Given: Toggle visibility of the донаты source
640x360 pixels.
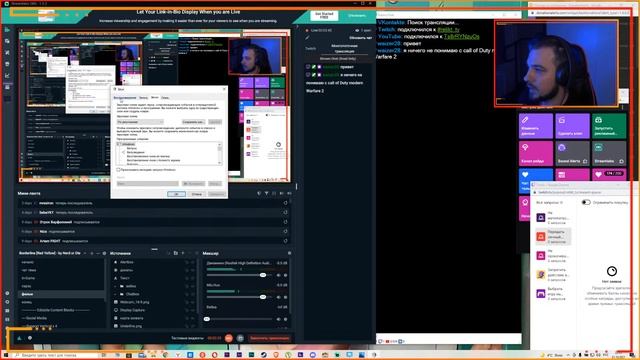Looking at the screenshot, I should (193, 270).
